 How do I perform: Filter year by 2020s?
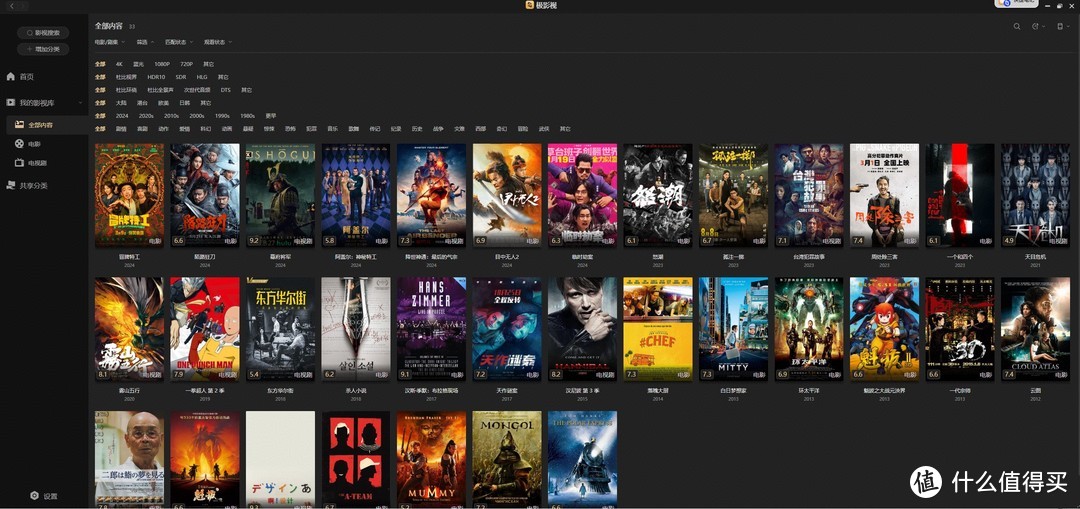(146, 116)
